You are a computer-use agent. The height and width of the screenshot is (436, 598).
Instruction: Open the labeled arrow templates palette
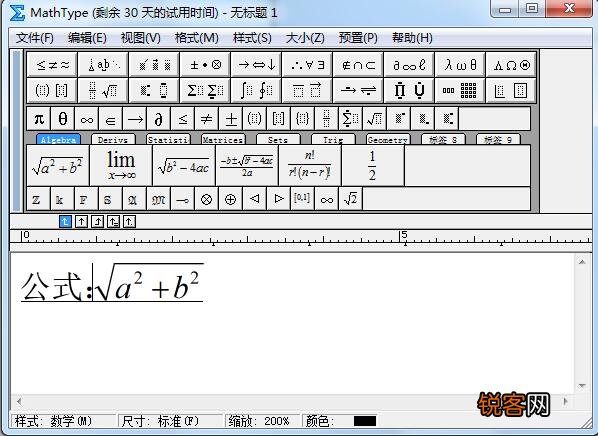click(x=358, y=90)
